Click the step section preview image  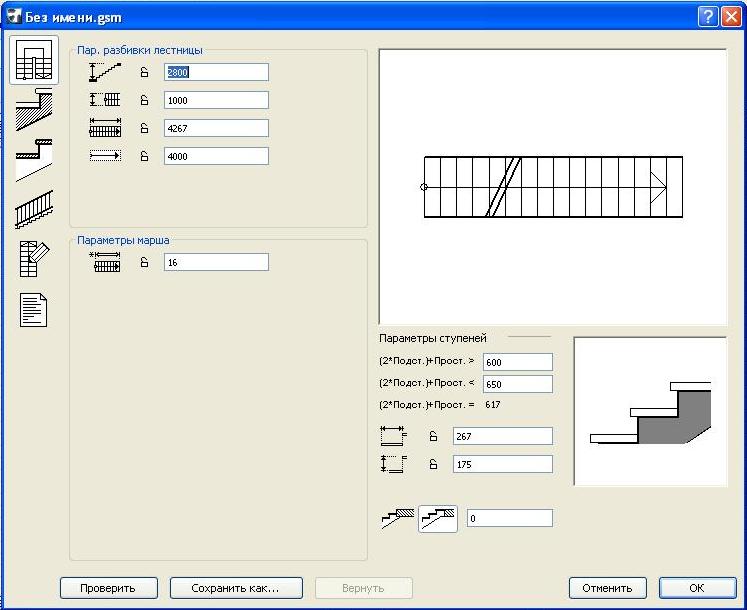pyautogui.click(x=651, y=411)
